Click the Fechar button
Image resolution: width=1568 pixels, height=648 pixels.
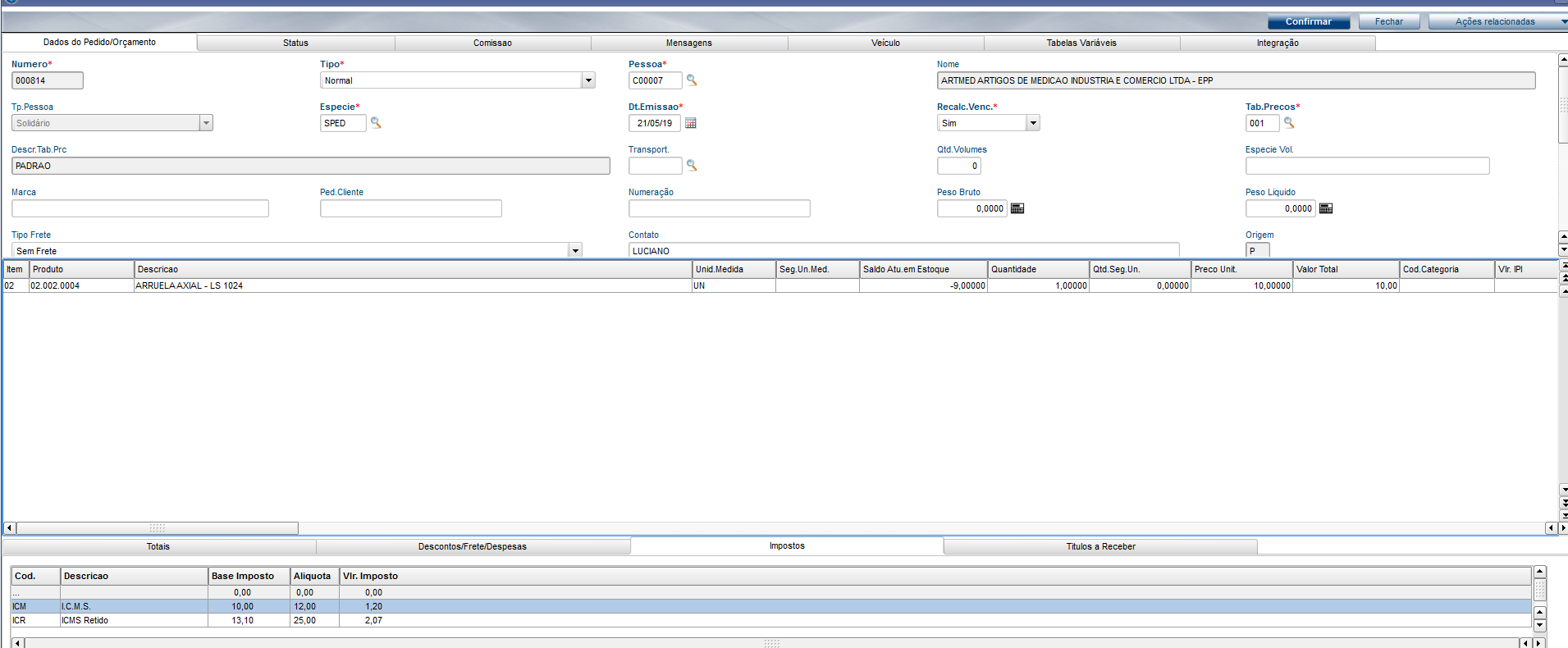[x=1389, y=21]
